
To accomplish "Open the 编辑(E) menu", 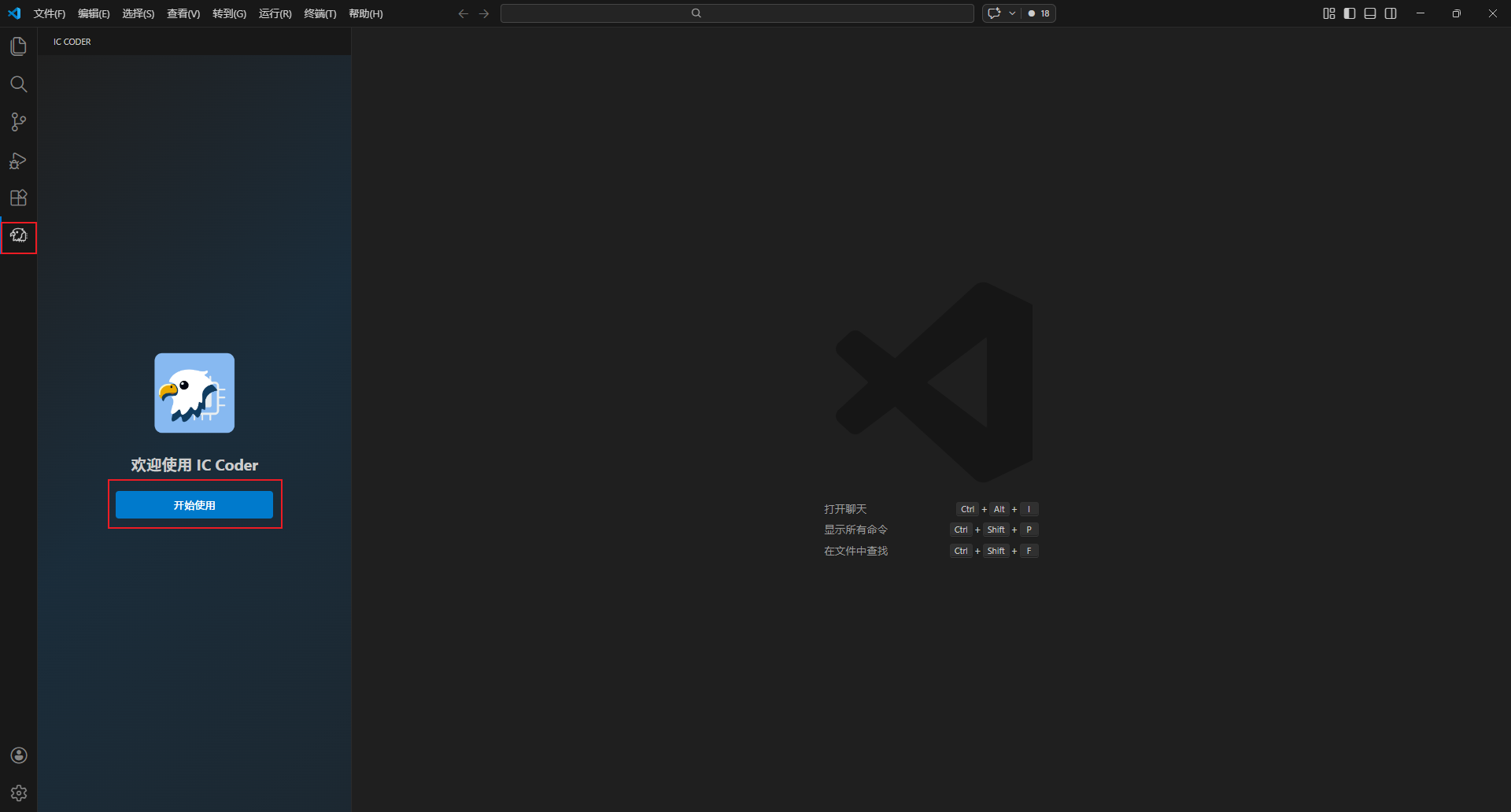I will pos(94,13).
